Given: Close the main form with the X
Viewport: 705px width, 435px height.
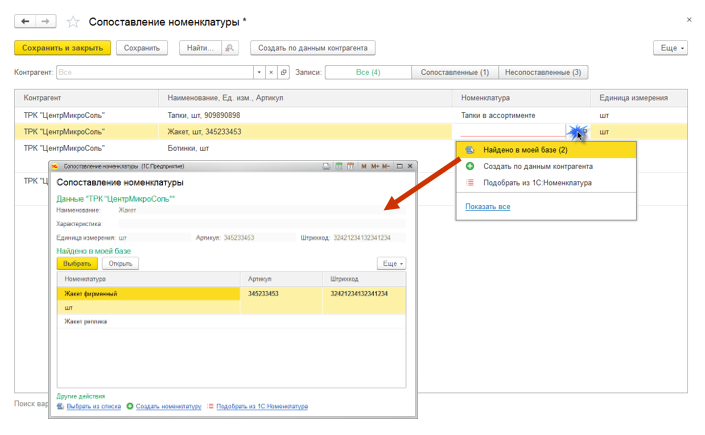Looking at the screenshot, I should tap(689, 20).
